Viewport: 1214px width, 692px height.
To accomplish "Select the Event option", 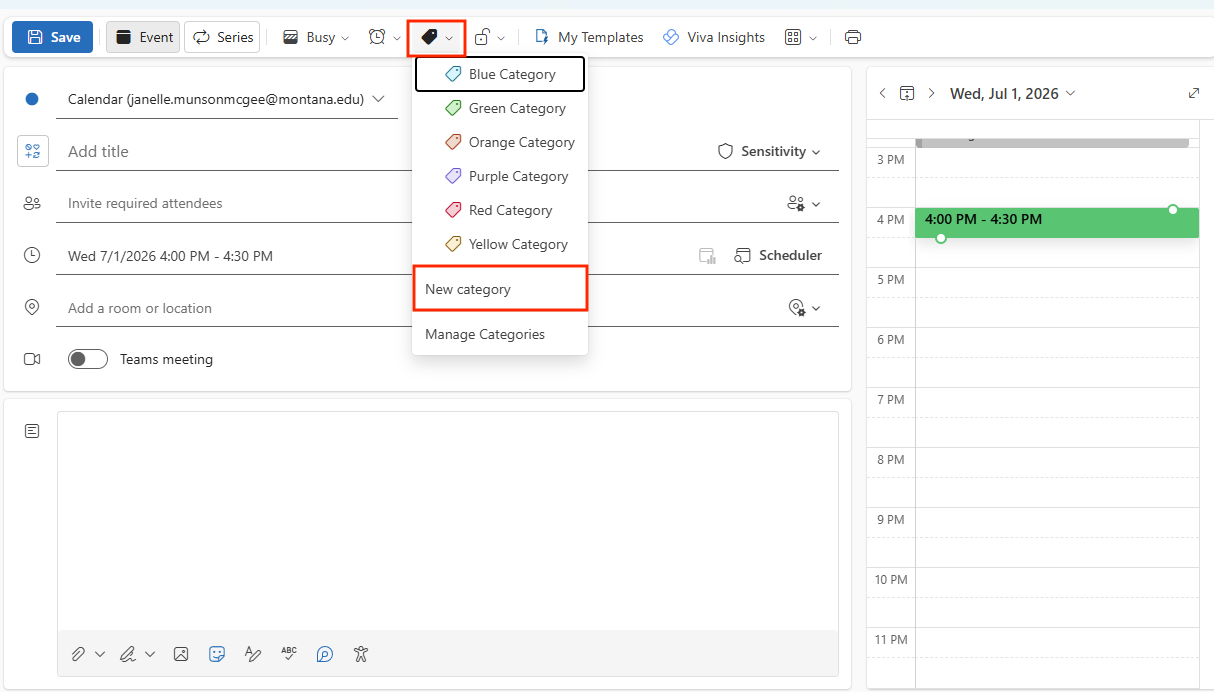I will coord(143,37).
